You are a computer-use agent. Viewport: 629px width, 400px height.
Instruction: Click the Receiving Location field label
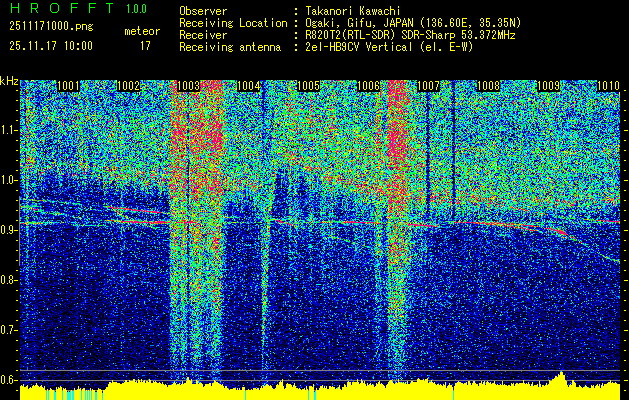click(x=233, y=23)
